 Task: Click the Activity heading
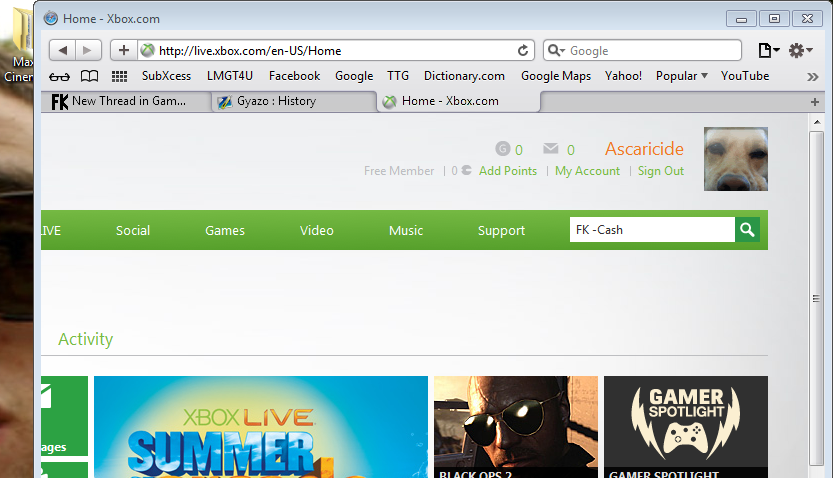click(x=86, y=339)
